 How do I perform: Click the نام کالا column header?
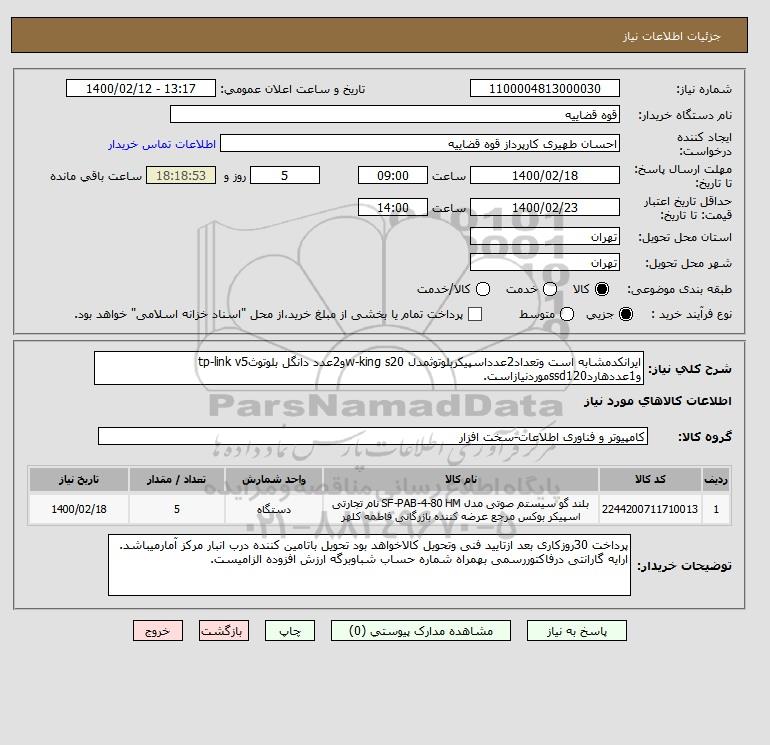tap(461, 479)
